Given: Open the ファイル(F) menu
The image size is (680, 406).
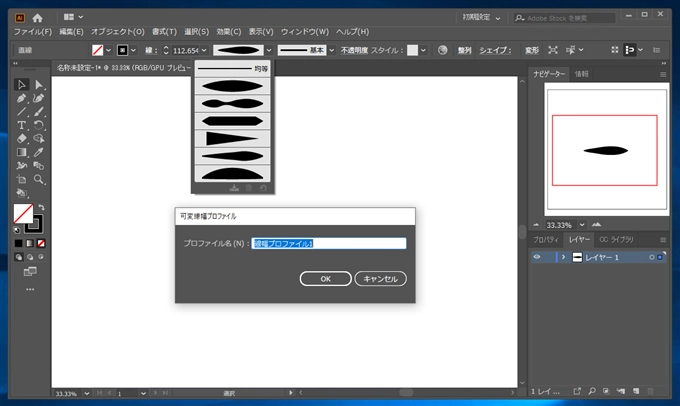Looking at the screenshot, I should coord(33,32).
